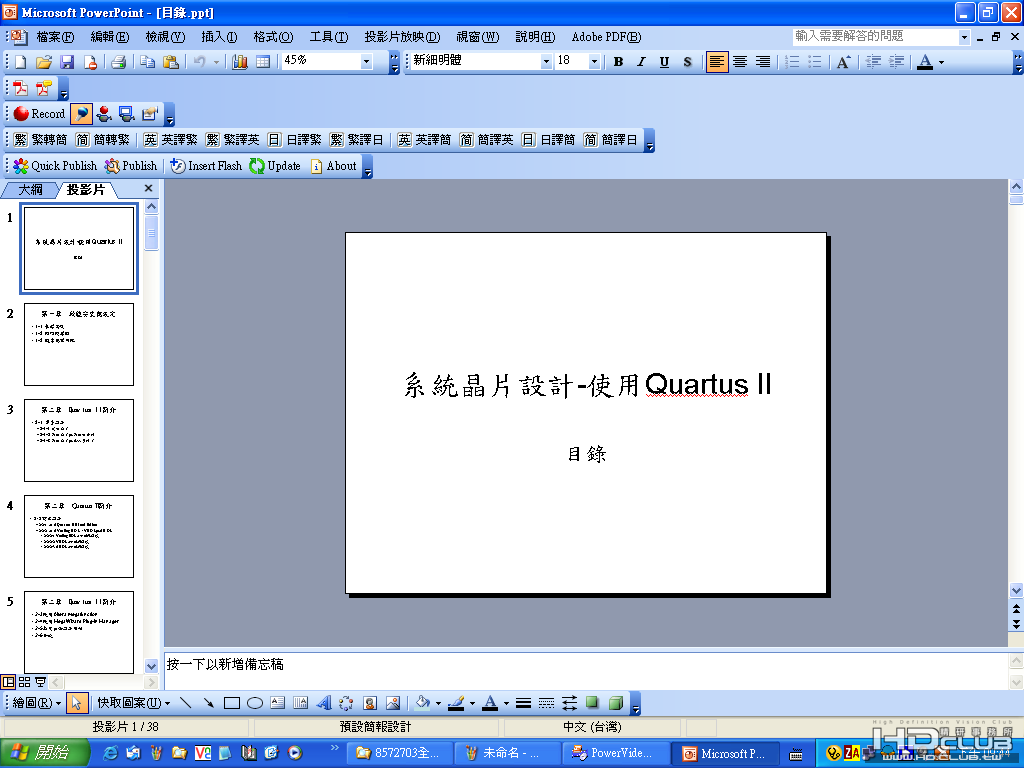This screenshot has height=768, width=1024.
Task: Click the line color brush swatch
Action: tap(456, 703)
